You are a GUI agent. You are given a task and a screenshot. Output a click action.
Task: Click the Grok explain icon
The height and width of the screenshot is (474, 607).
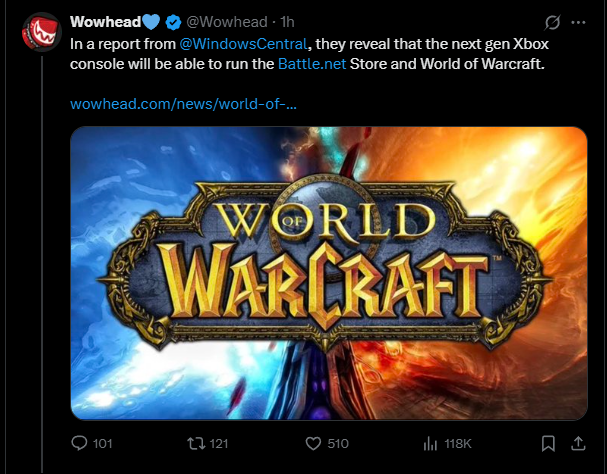click(552, 22)
